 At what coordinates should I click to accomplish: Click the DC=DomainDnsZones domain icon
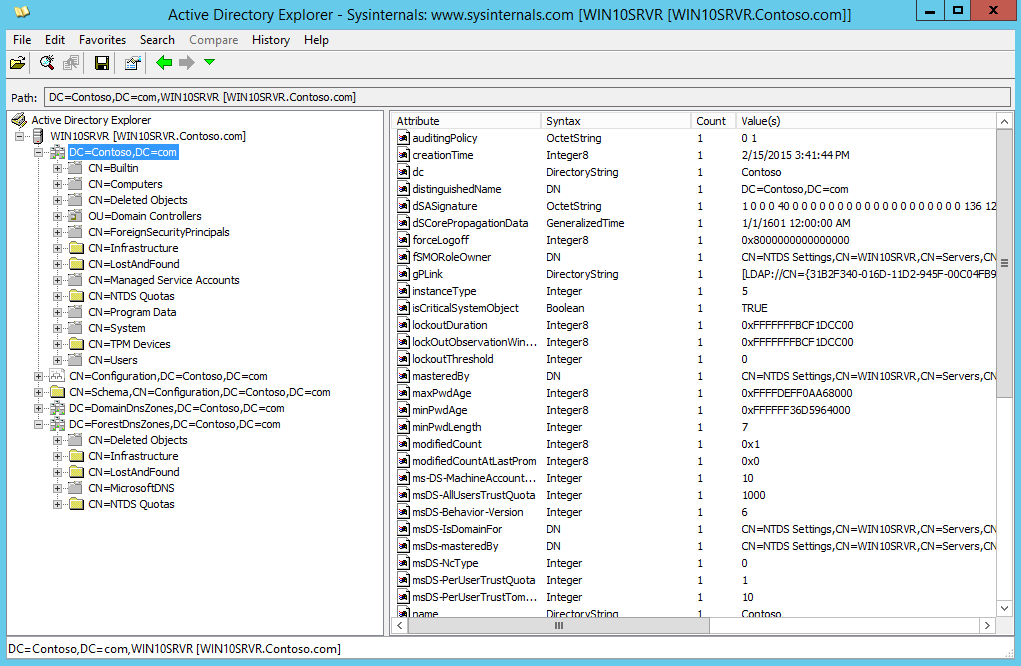pyautogui.click(x=57, y=408)
